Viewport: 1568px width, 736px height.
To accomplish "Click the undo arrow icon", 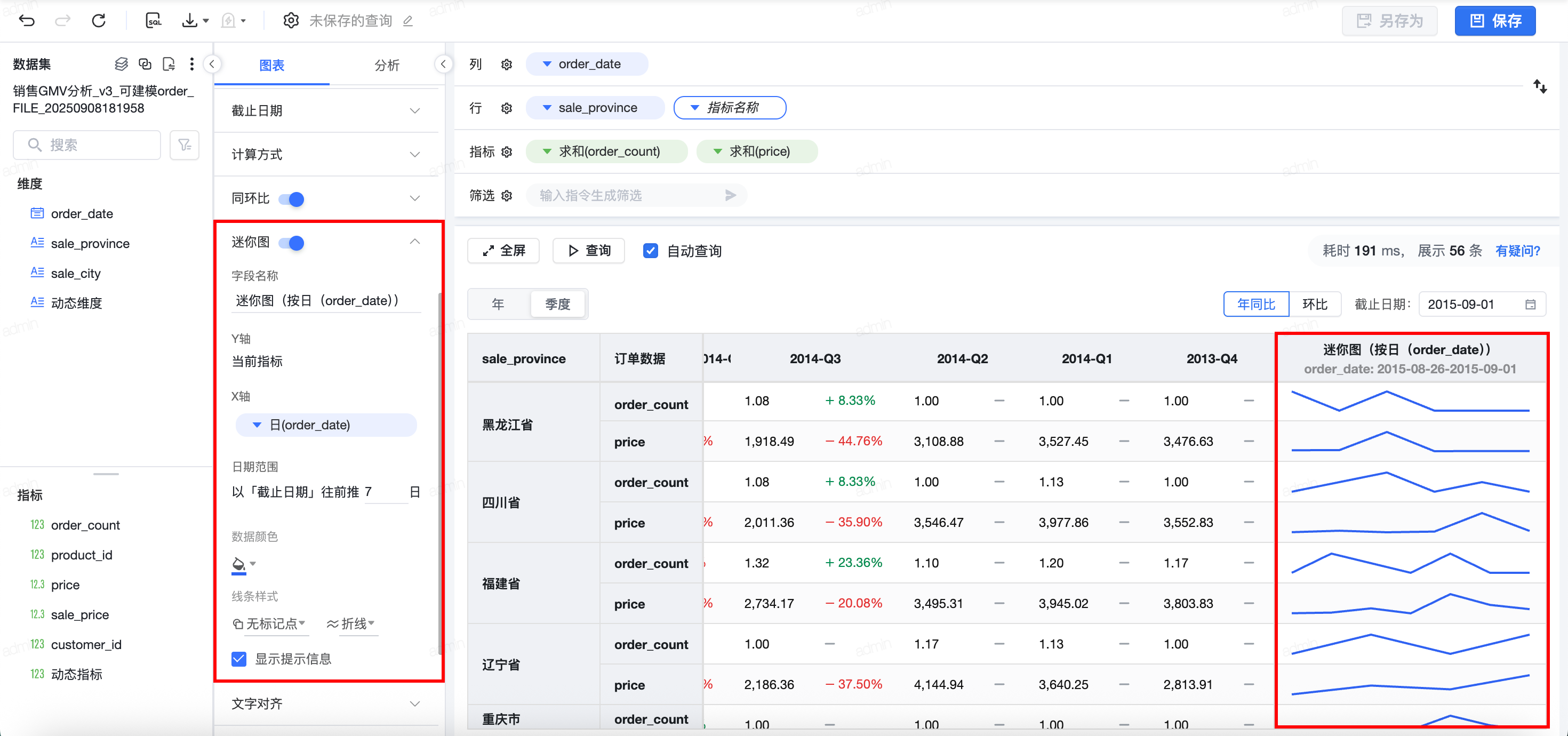I will pos(27,21).
